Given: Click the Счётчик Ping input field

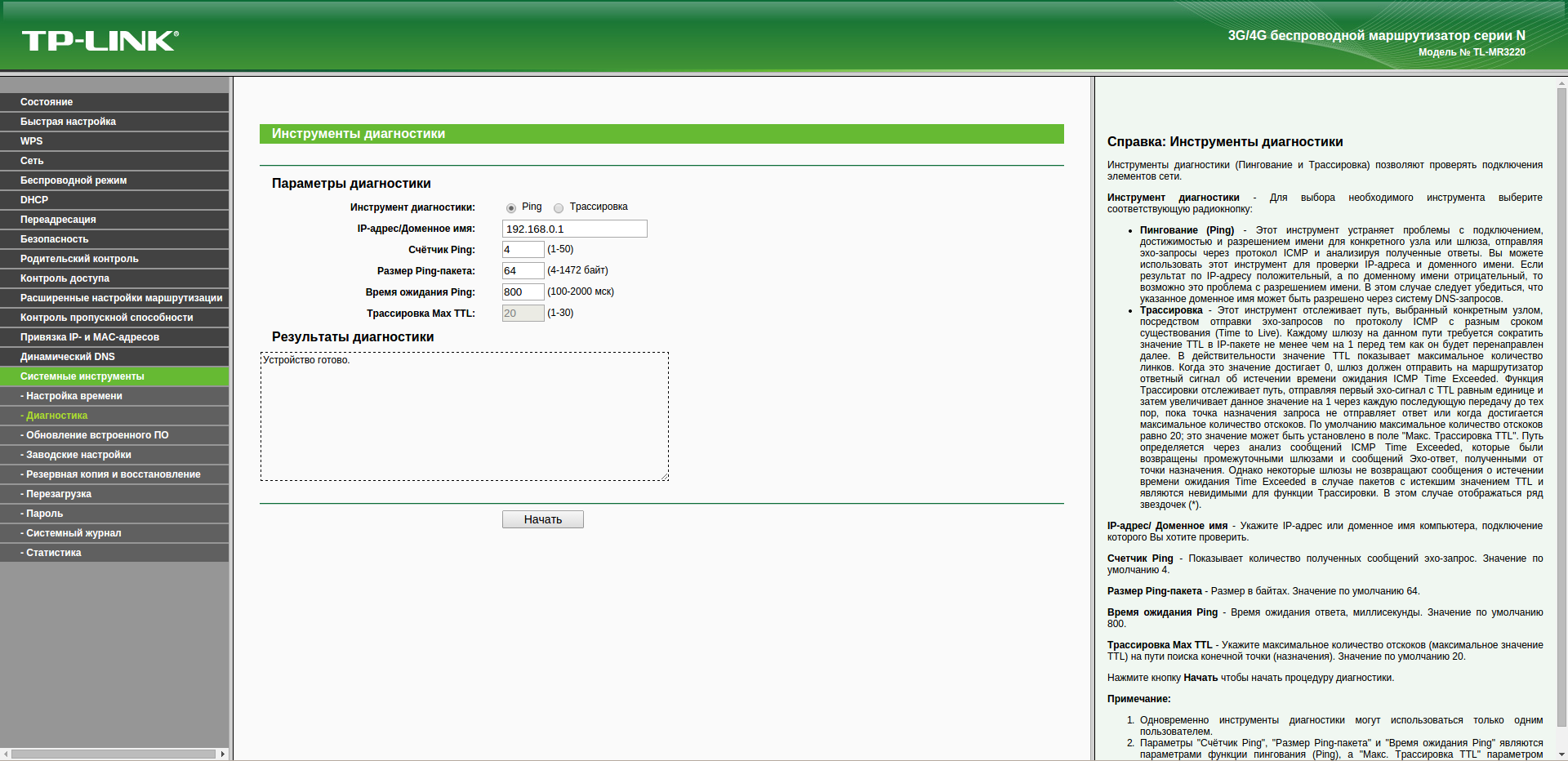Looking at the screenshot, I should coord(523,250).
